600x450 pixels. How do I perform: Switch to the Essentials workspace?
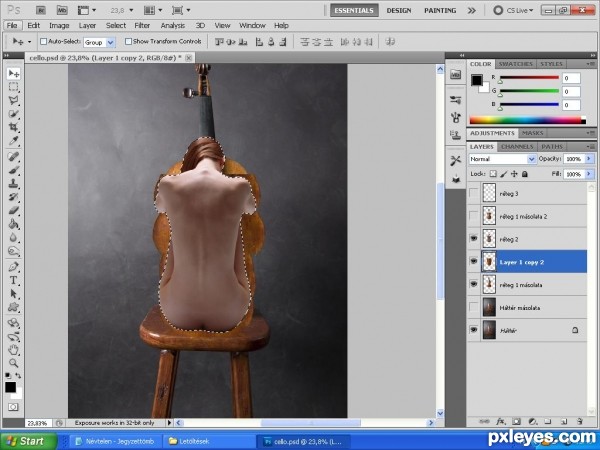(x=354, y=10)
